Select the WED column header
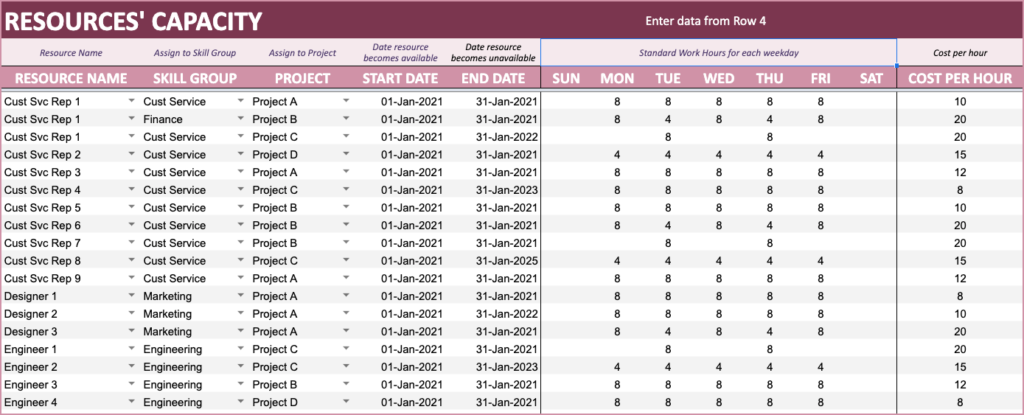The image size is (1024, 415). coord(719,78)
